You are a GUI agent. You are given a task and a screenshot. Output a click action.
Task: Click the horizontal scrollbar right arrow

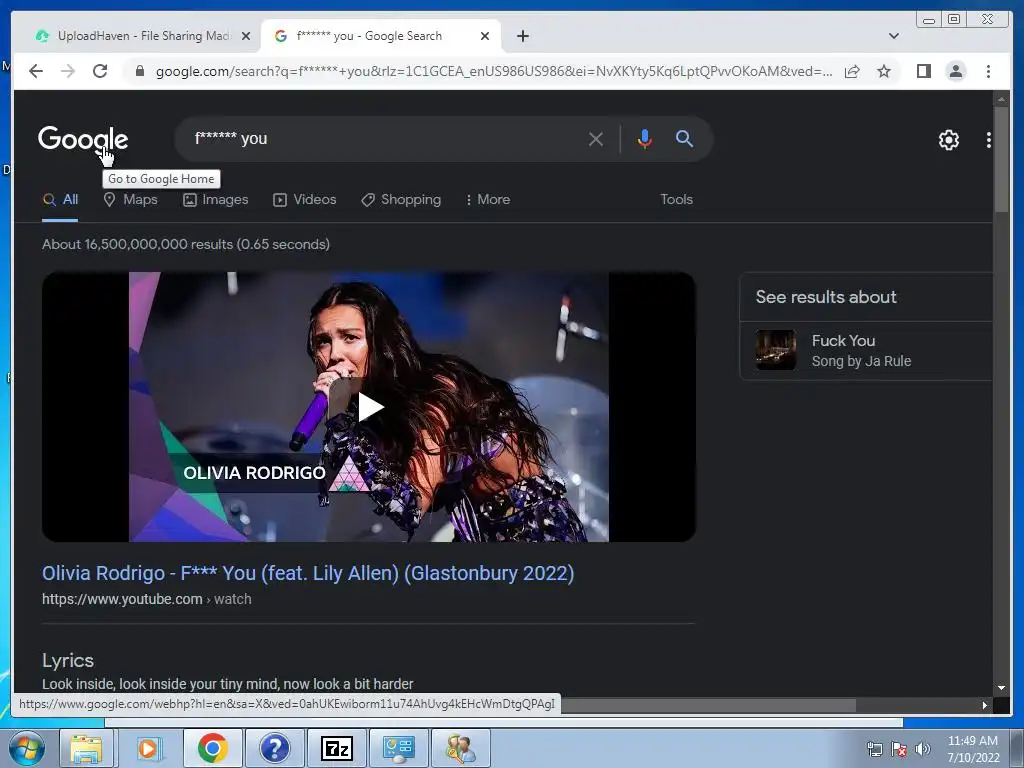[985, 705]
